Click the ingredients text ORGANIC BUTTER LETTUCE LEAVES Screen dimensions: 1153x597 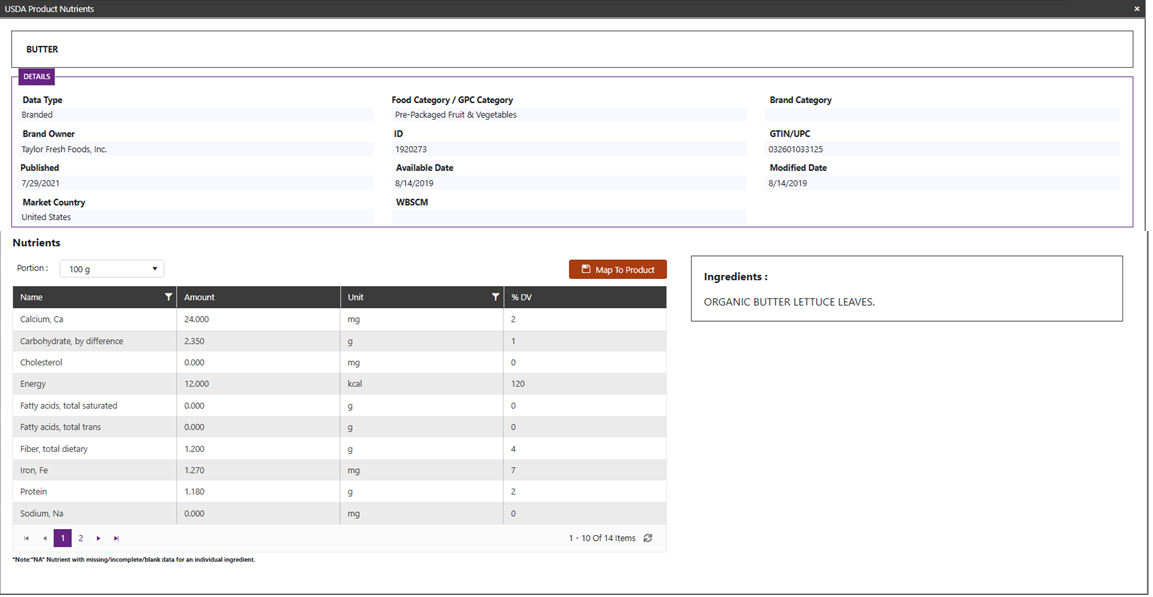(x=789, y=302)
